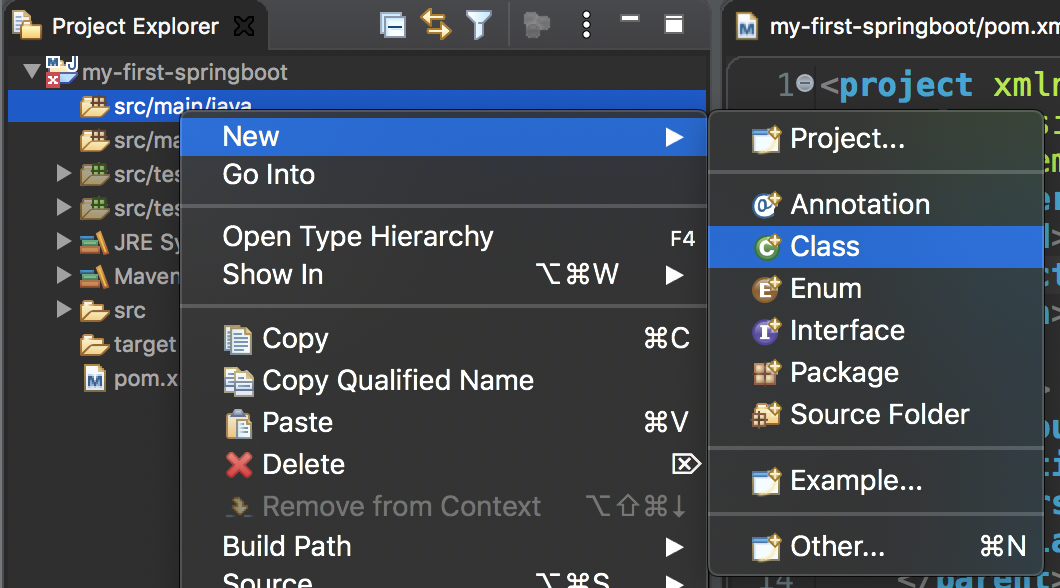Image resolution: width=1060 pixels, height=588 pixels.
Task: Collapse the my-first-springboot project node
Action: pos(31,72)
